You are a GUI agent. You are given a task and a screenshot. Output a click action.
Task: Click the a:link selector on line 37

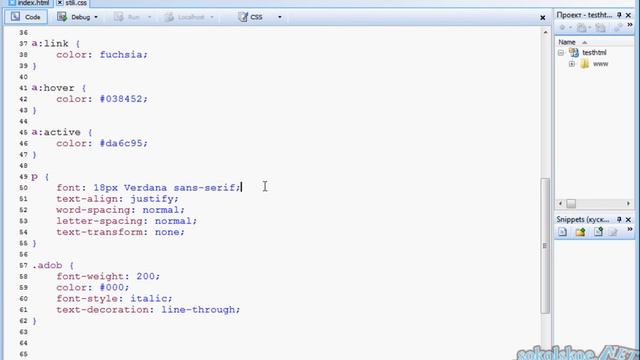click(50, 43)
